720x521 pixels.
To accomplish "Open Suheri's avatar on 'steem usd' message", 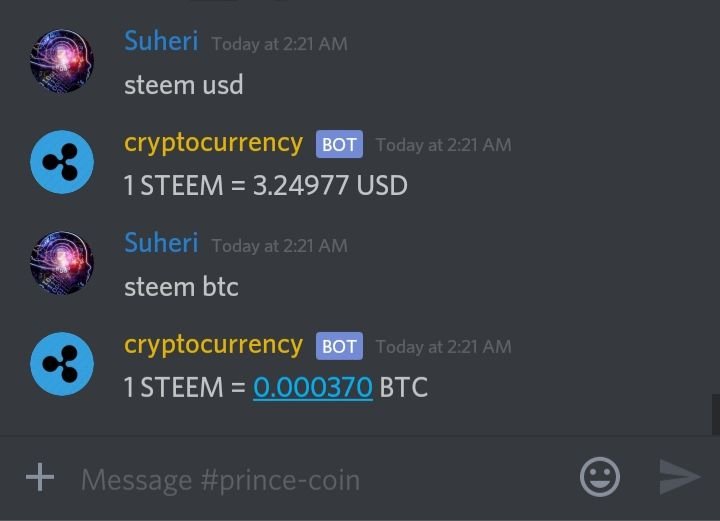I will point(62,61).
